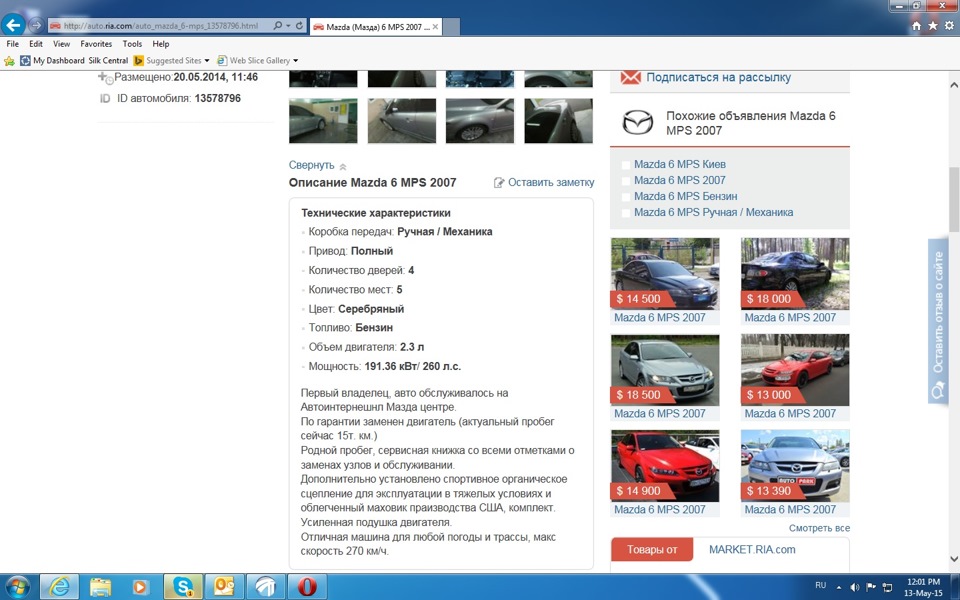Click the page vertical scrollbar thumb

coord(954,199)
